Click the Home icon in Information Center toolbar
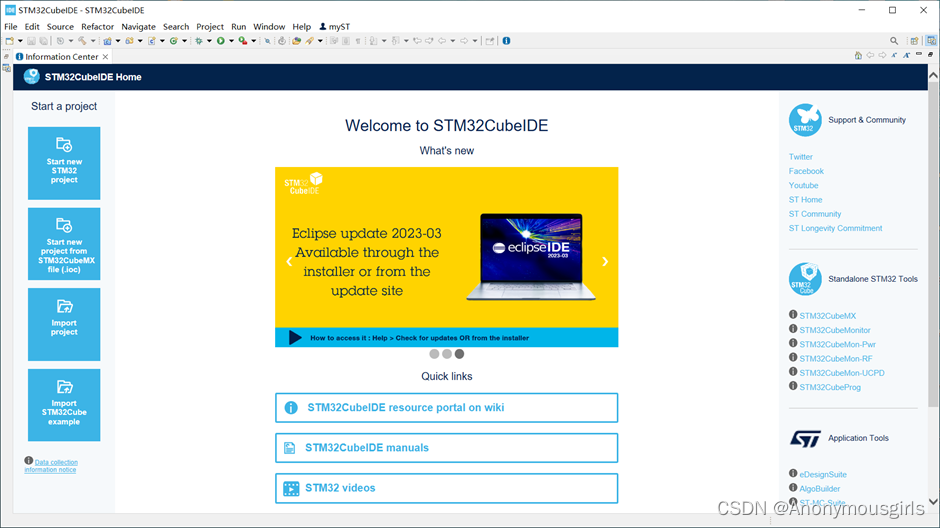 point(858,55)
